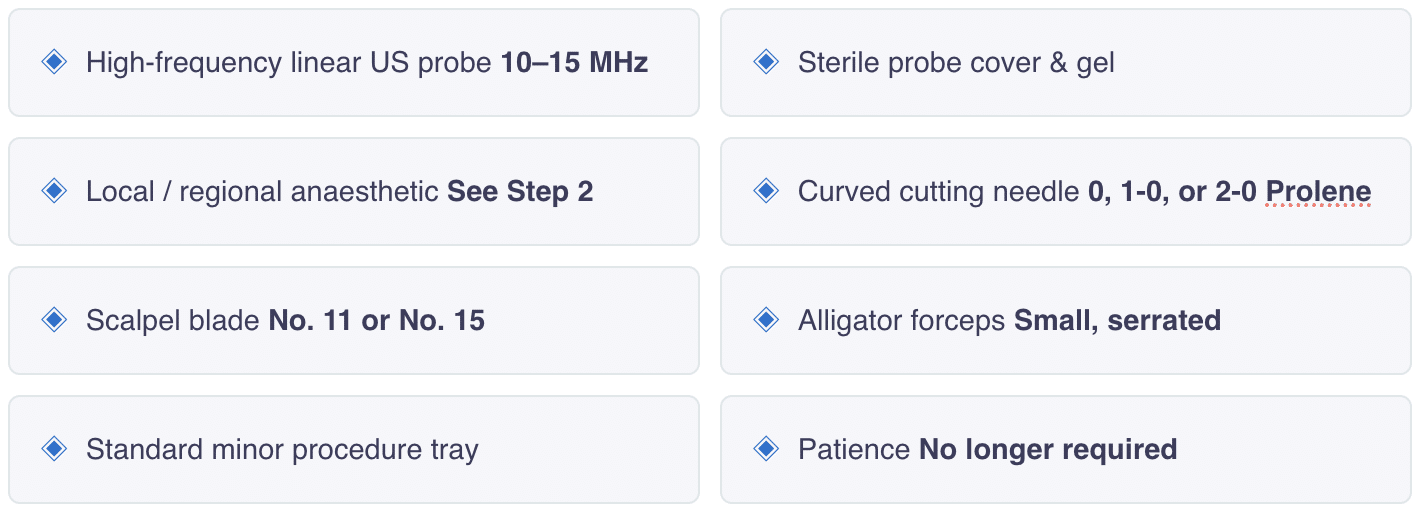Click diamond icon beside High-frequency linear US probe
Viewport: 1426px width, 512px height.
[54, 63]
